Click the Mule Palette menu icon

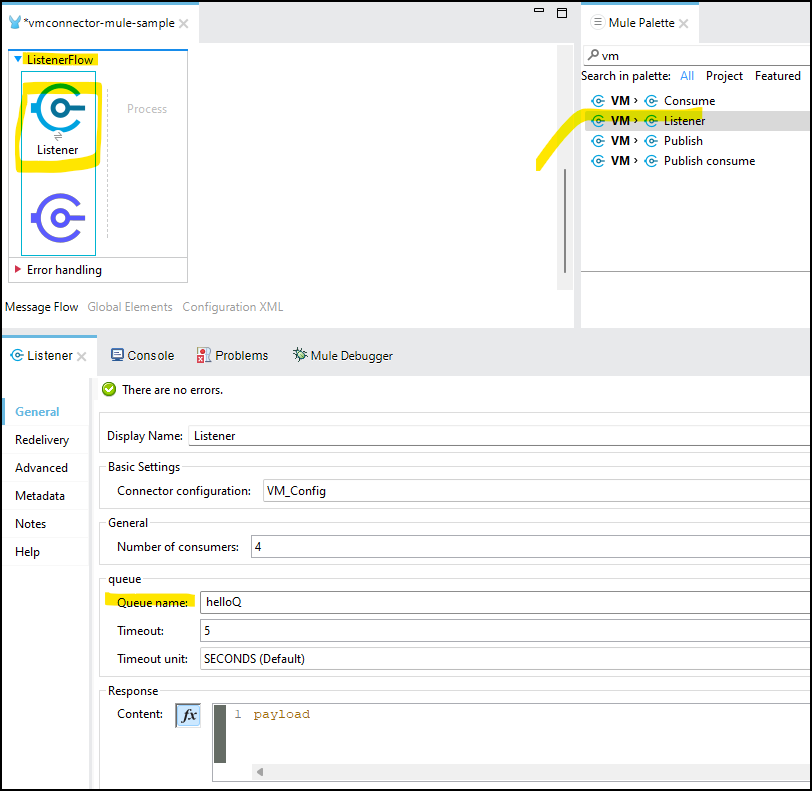[598, 22]
